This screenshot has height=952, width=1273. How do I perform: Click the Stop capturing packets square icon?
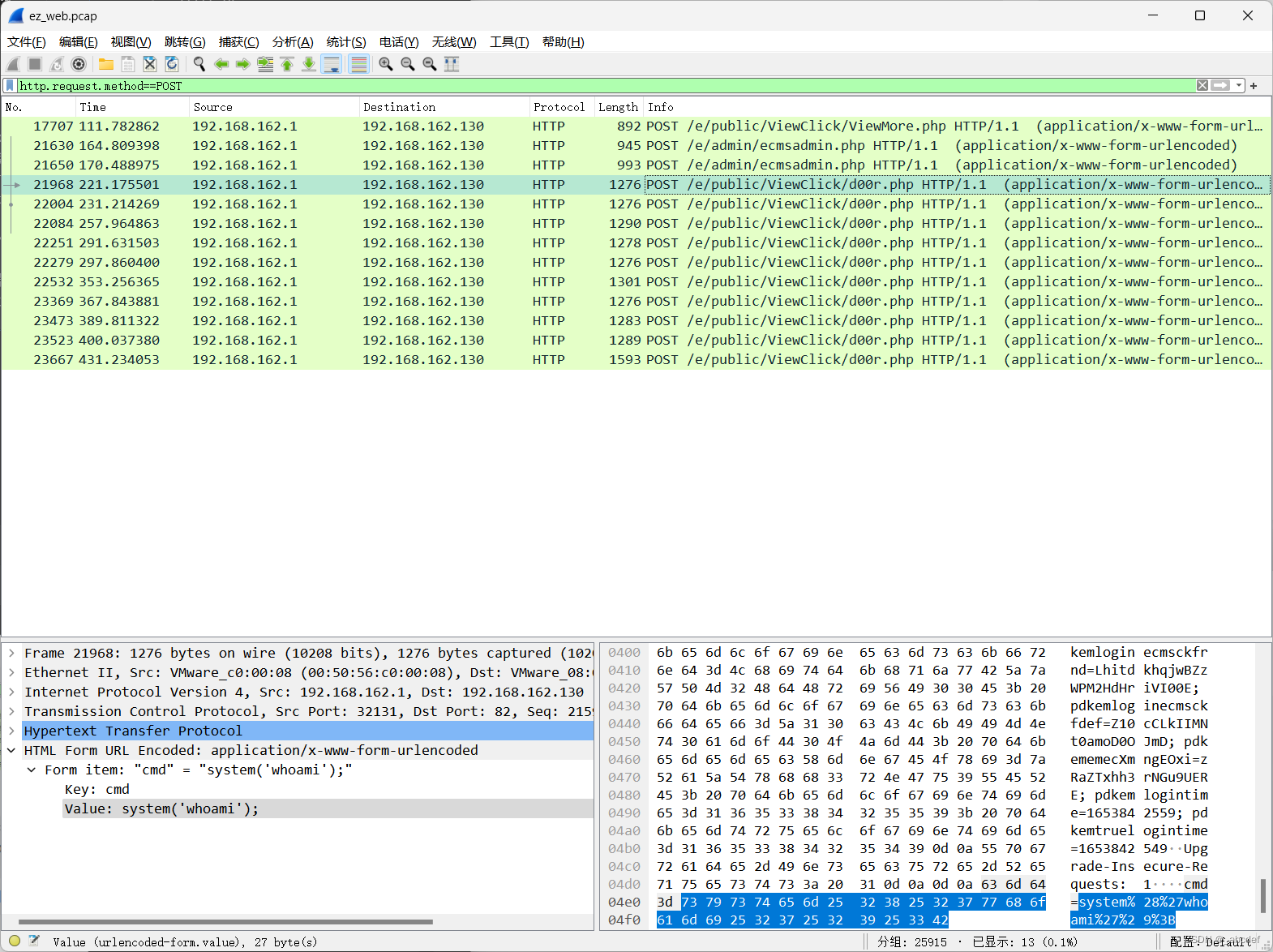35,64
